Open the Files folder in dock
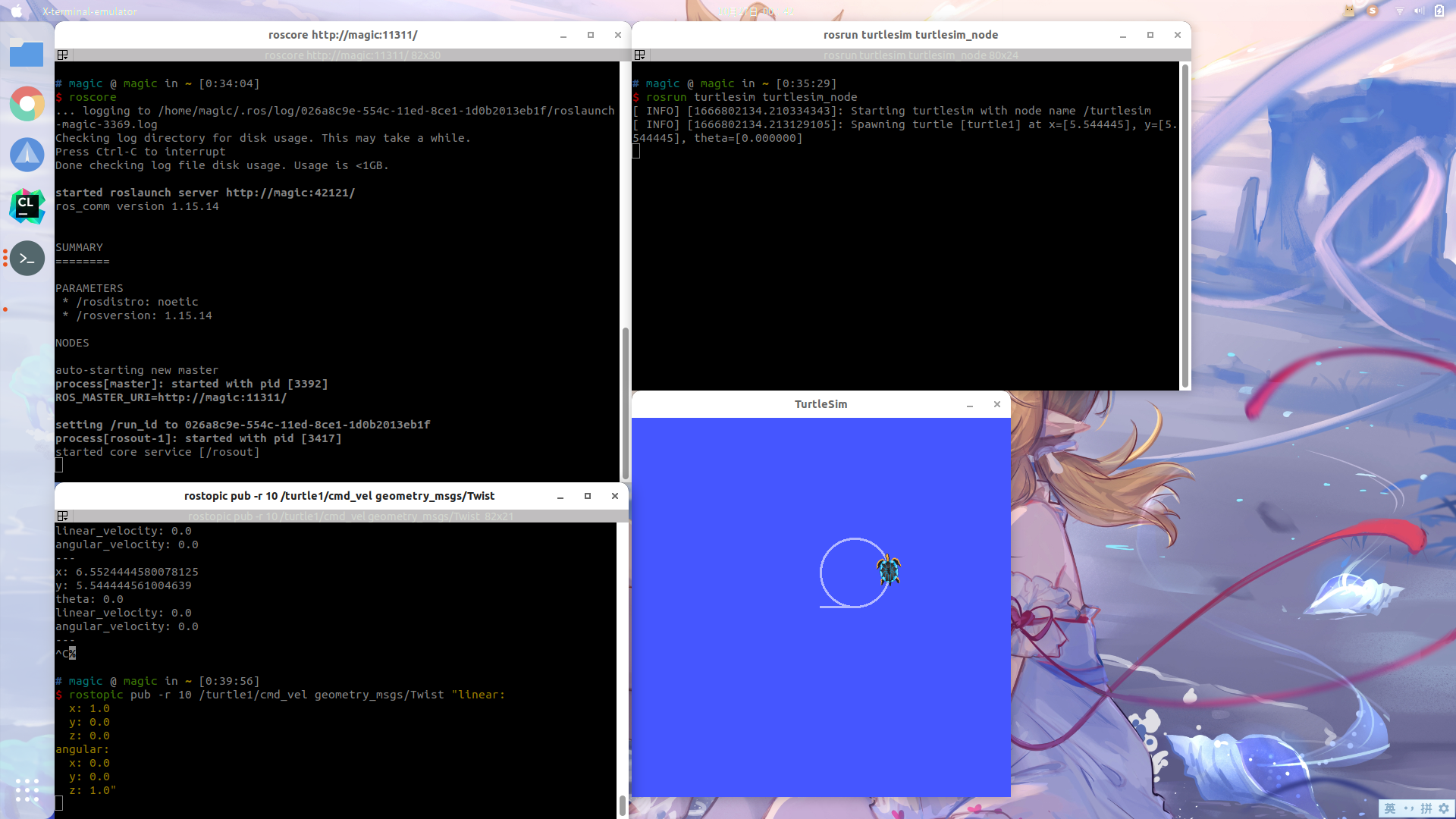The height and width of the screenshot is (819, 1456). (x=27, y=53)
